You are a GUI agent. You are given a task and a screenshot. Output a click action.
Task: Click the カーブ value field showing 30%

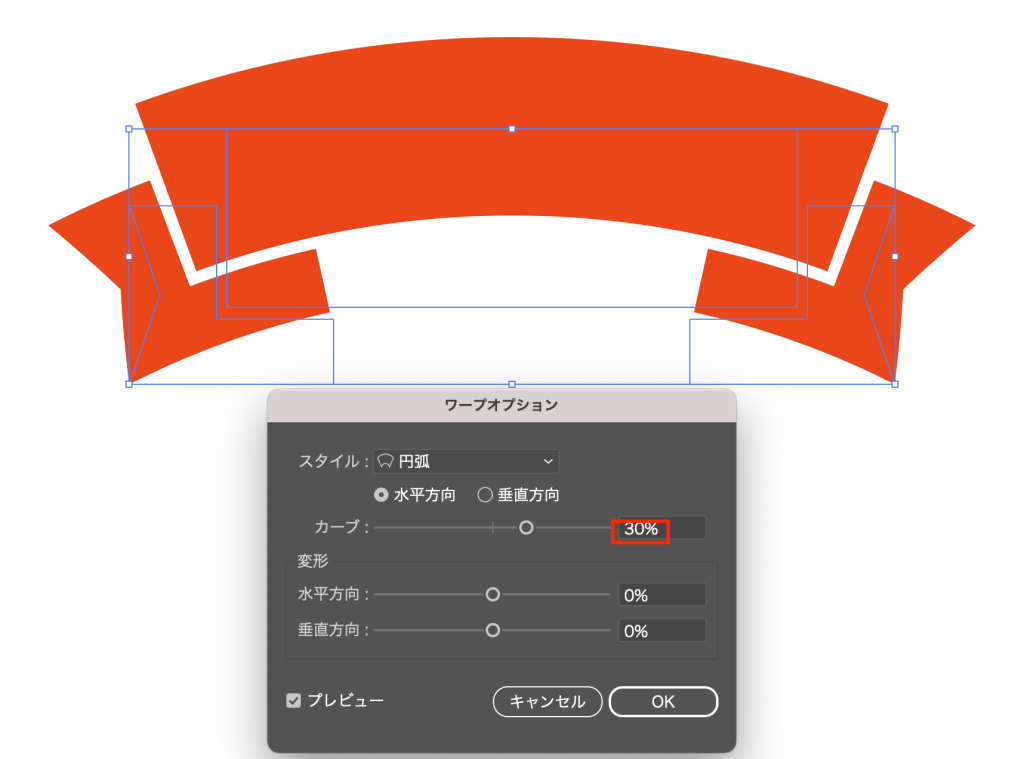661,529
